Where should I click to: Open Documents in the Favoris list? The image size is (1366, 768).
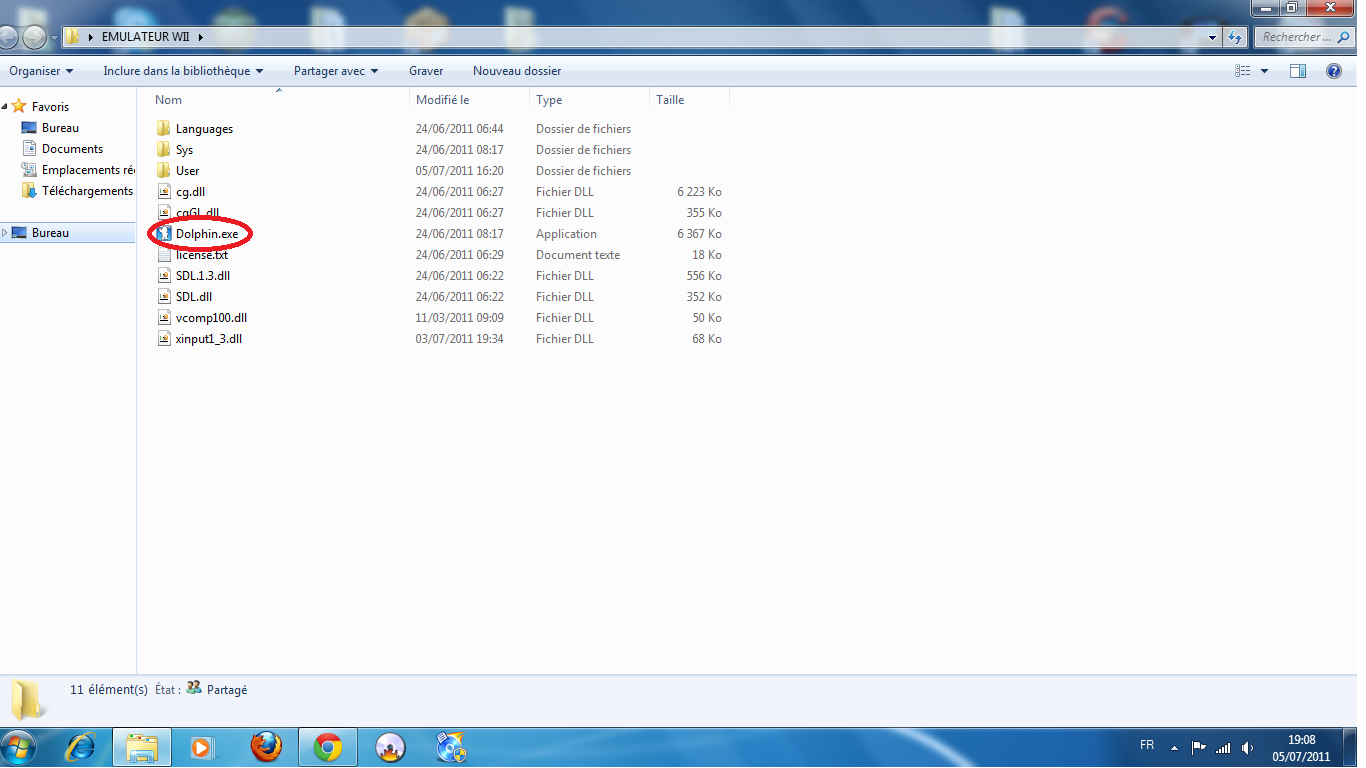72,149
